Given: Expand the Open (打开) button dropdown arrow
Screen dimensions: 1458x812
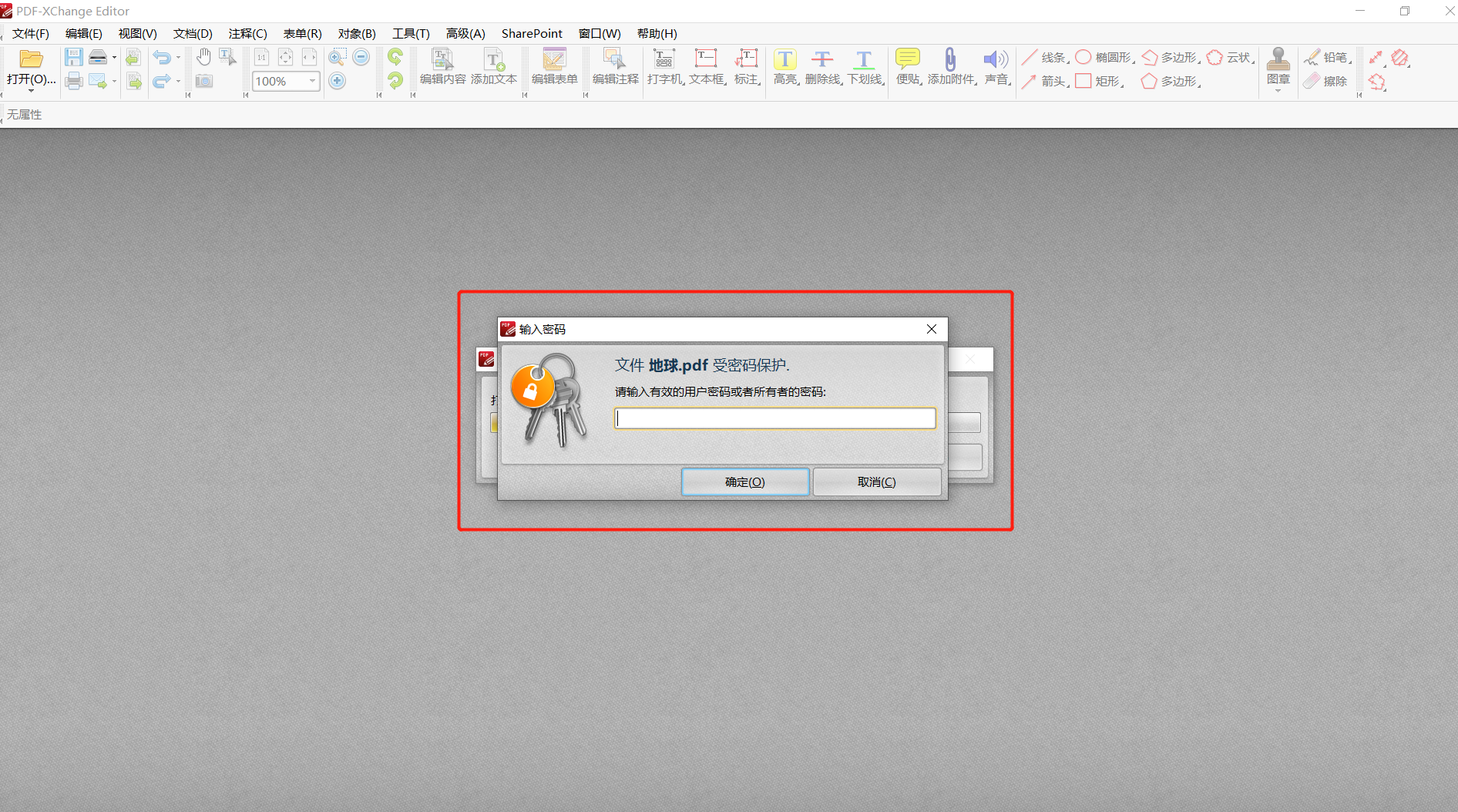Looking at the screenshot, I should pos(31,92).
